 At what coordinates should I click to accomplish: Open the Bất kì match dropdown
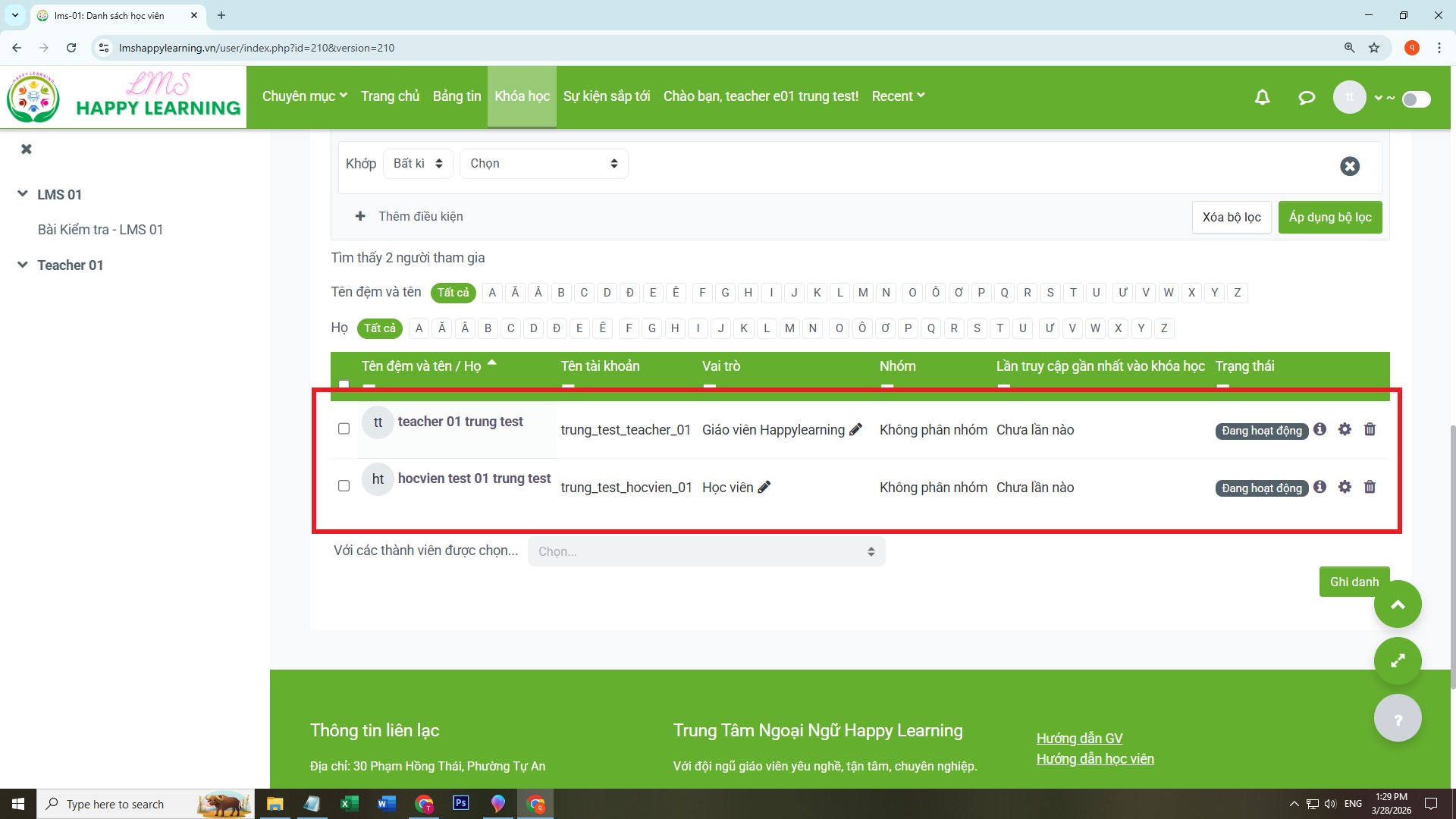point(418,164)
